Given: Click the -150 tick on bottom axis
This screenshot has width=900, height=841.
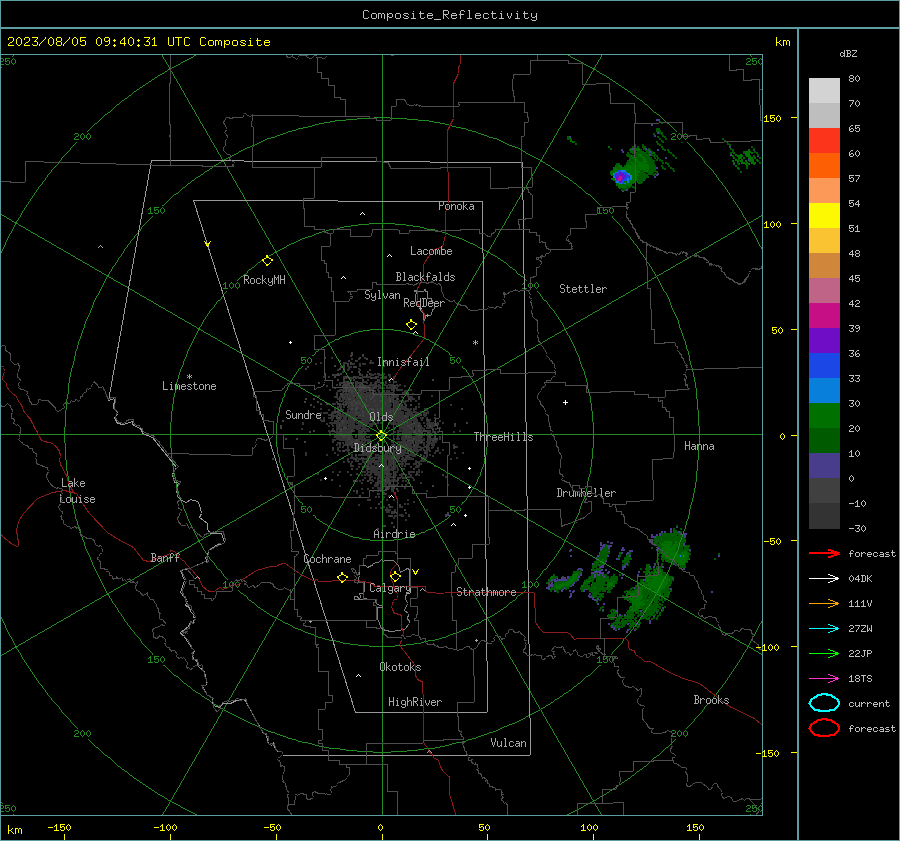Looking at the screenshot, I should [x=59, y=828].
